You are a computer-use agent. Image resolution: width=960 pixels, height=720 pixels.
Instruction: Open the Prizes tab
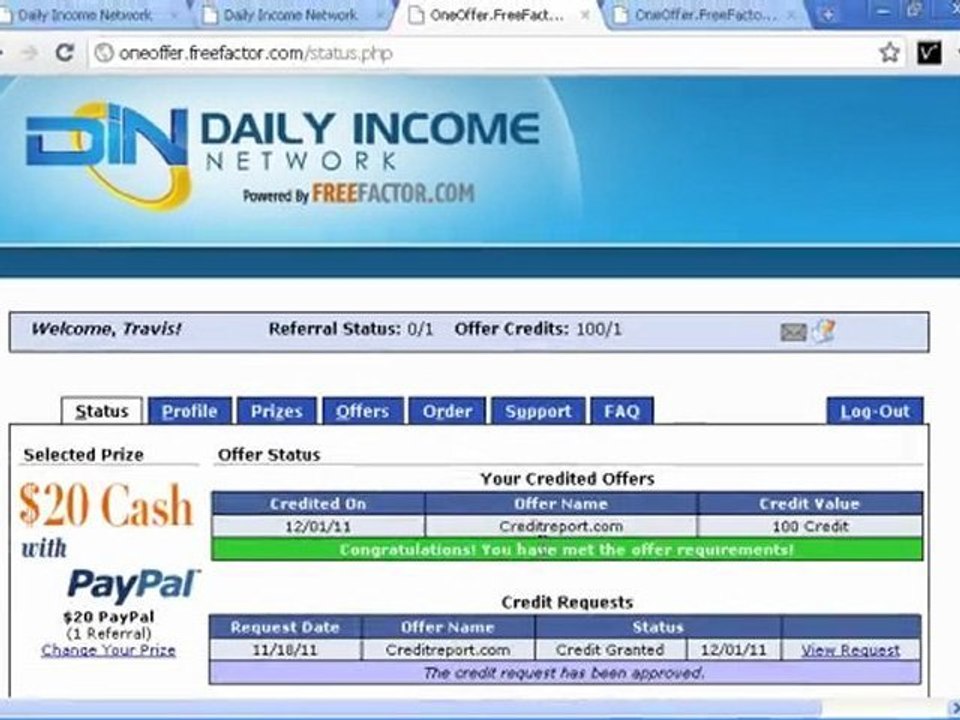pyautogui.click(x=277, y=411)
